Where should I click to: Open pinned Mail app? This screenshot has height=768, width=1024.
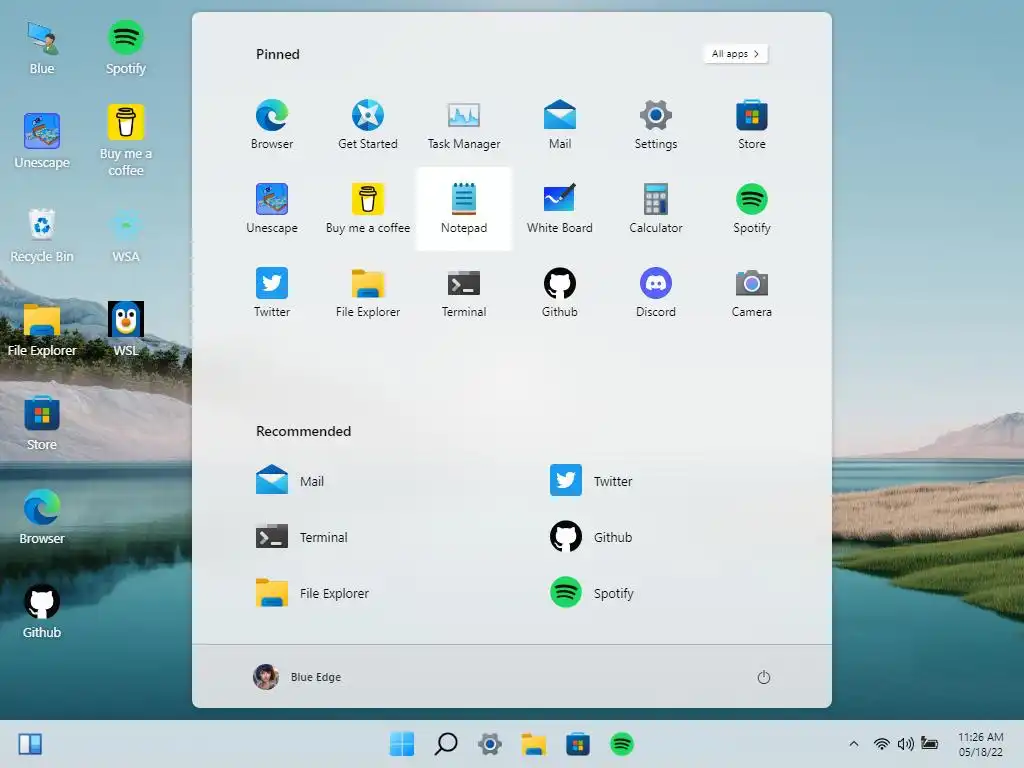(560, 125)
